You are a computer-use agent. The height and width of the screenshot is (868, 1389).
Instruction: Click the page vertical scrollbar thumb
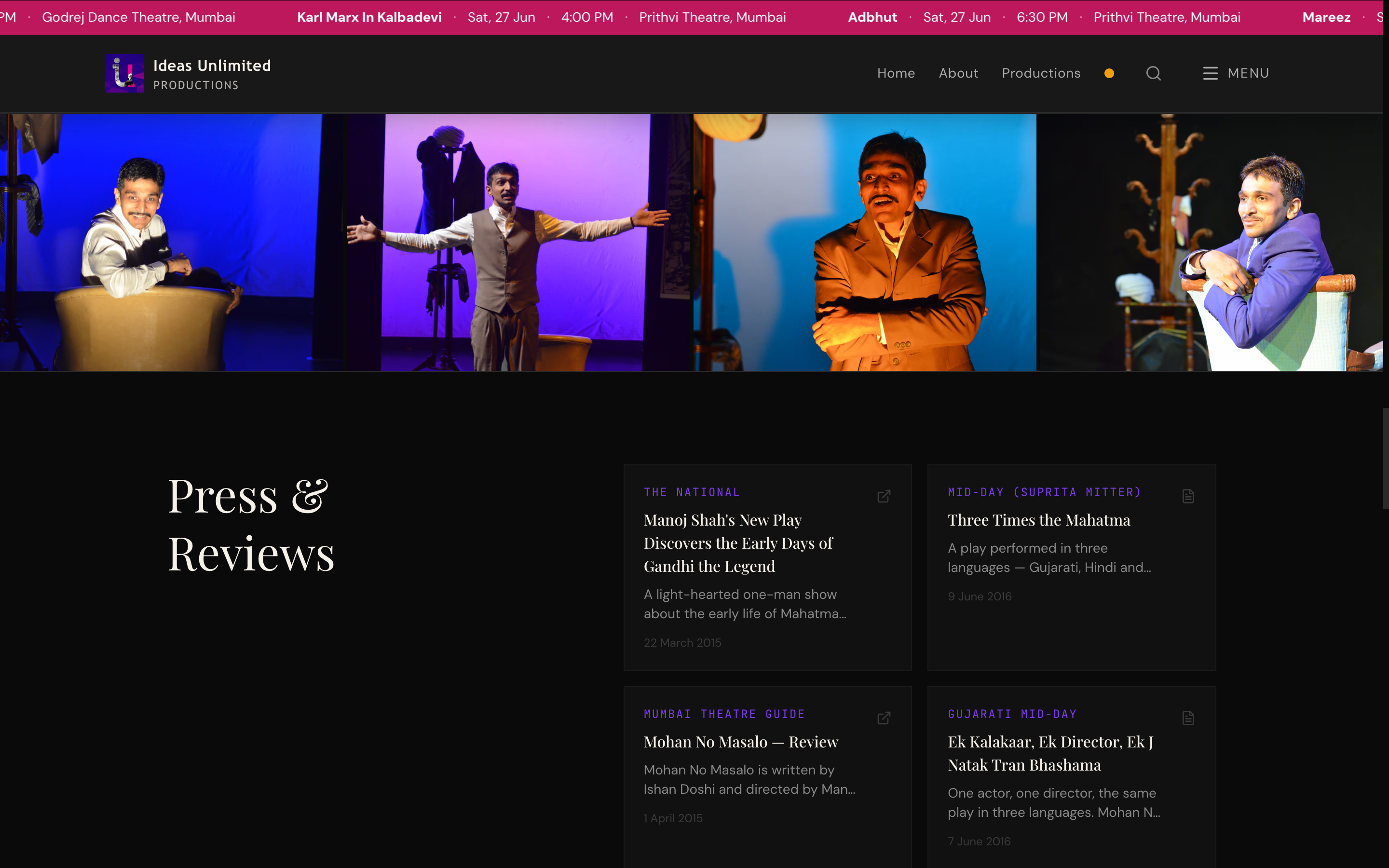[1386, 458]
